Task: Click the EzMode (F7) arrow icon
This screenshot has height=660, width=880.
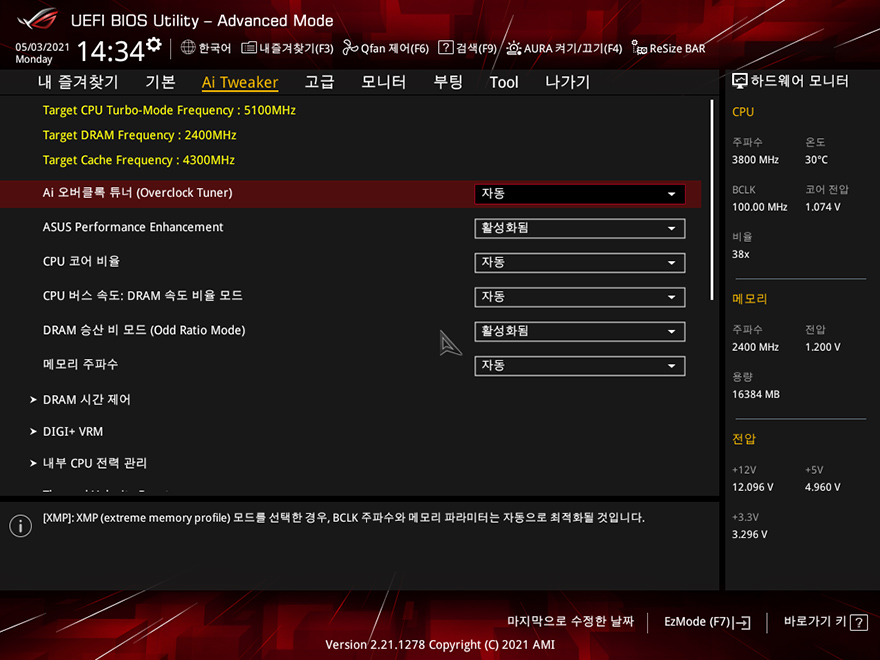Action: pyautogui.click(x=742, y=622)
